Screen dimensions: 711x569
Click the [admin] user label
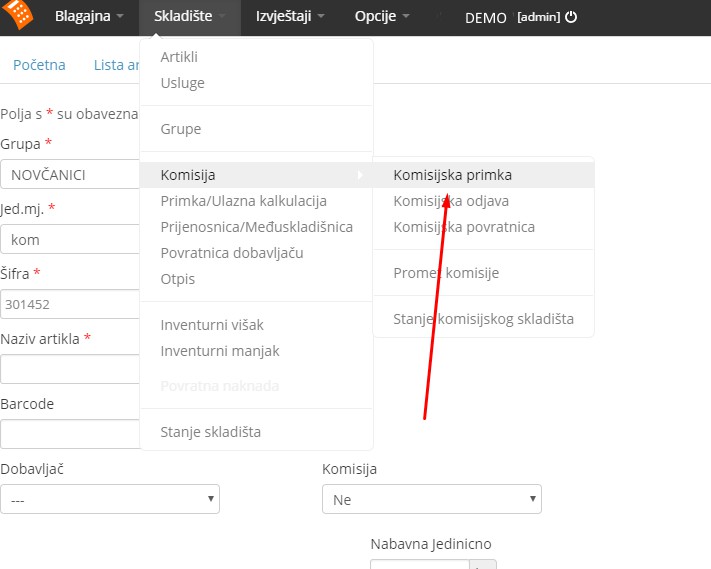click(x=539, y=17)
